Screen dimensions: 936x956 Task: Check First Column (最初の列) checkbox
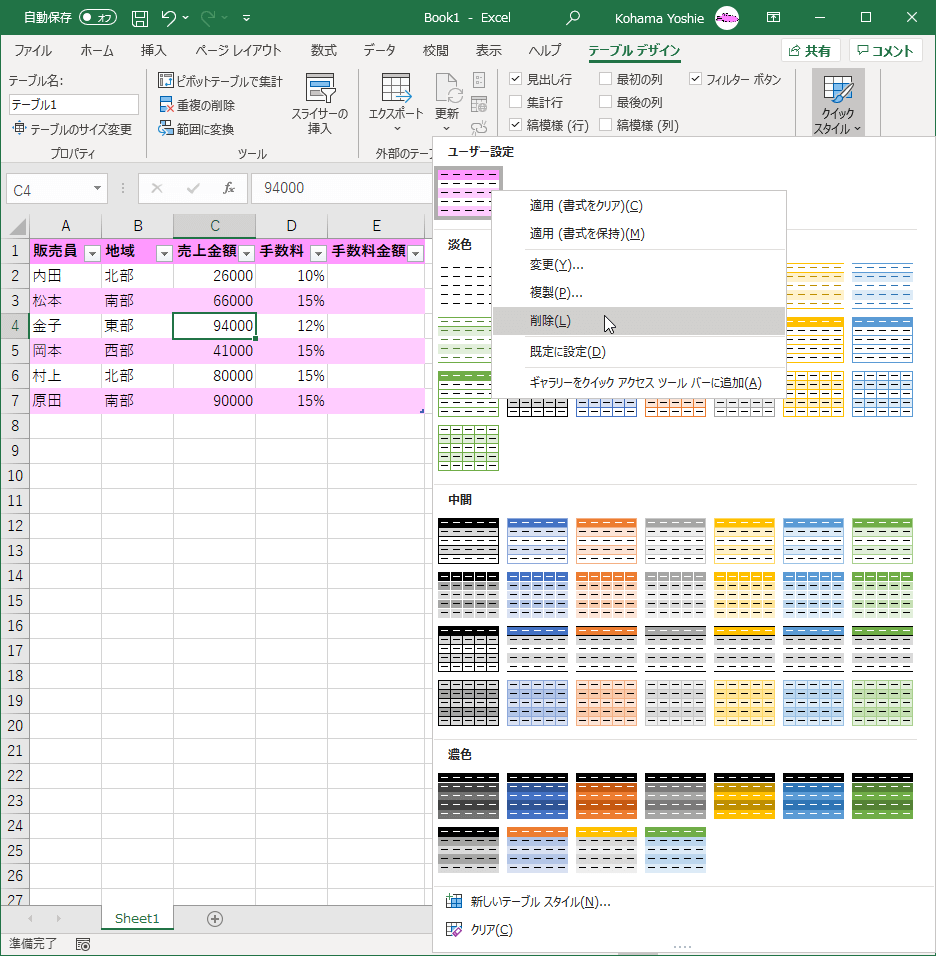606,79
